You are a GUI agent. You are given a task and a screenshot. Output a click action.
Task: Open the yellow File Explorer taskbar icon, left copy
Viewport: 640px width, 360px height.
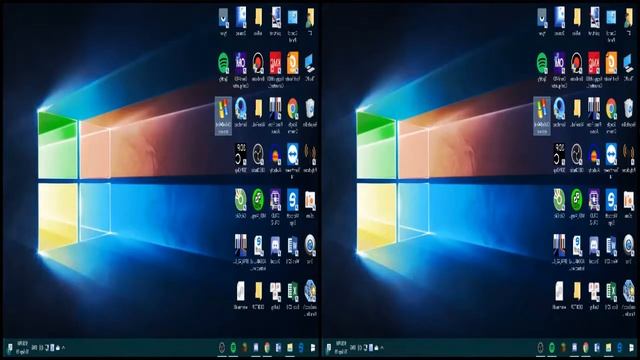coord(290,348)
